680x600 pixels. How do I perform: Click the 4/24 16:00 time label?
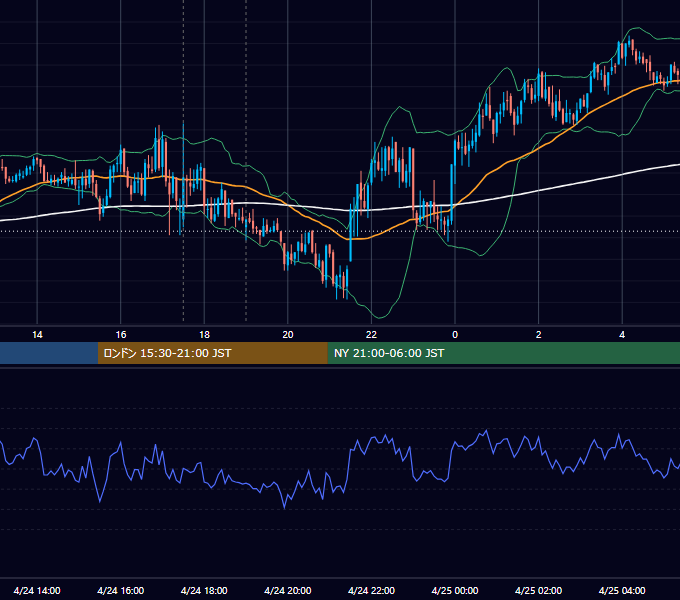point(121,590)
